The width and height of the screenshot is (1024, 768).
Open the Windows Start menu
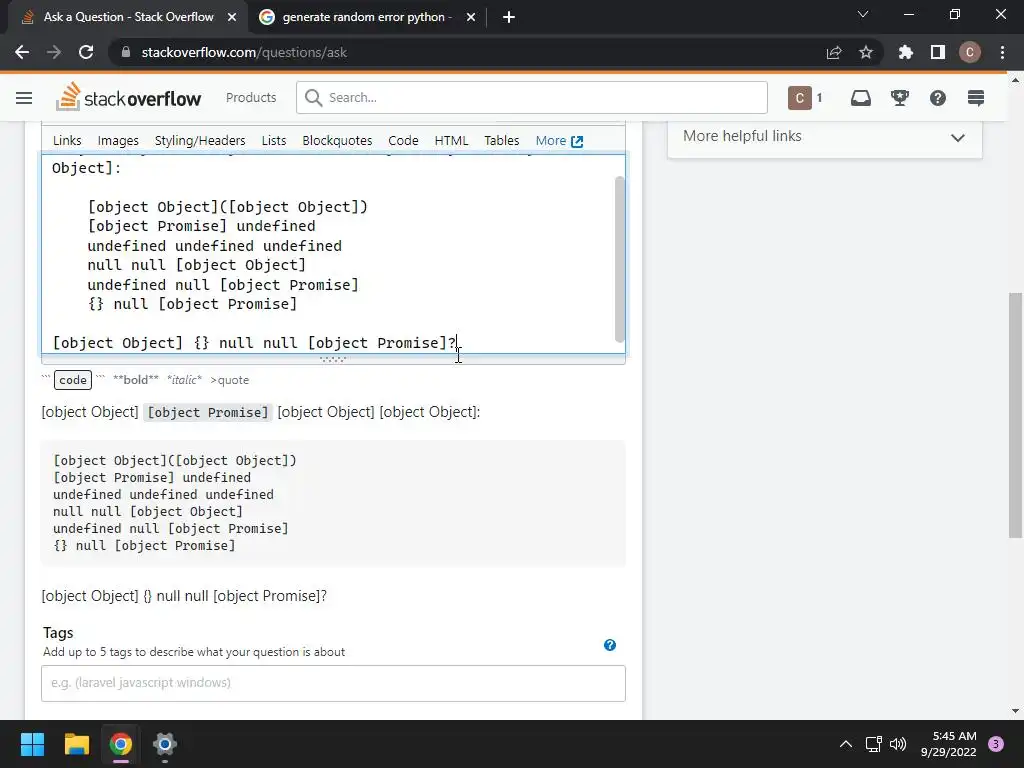pyautogui.click(x=32, y=744)
